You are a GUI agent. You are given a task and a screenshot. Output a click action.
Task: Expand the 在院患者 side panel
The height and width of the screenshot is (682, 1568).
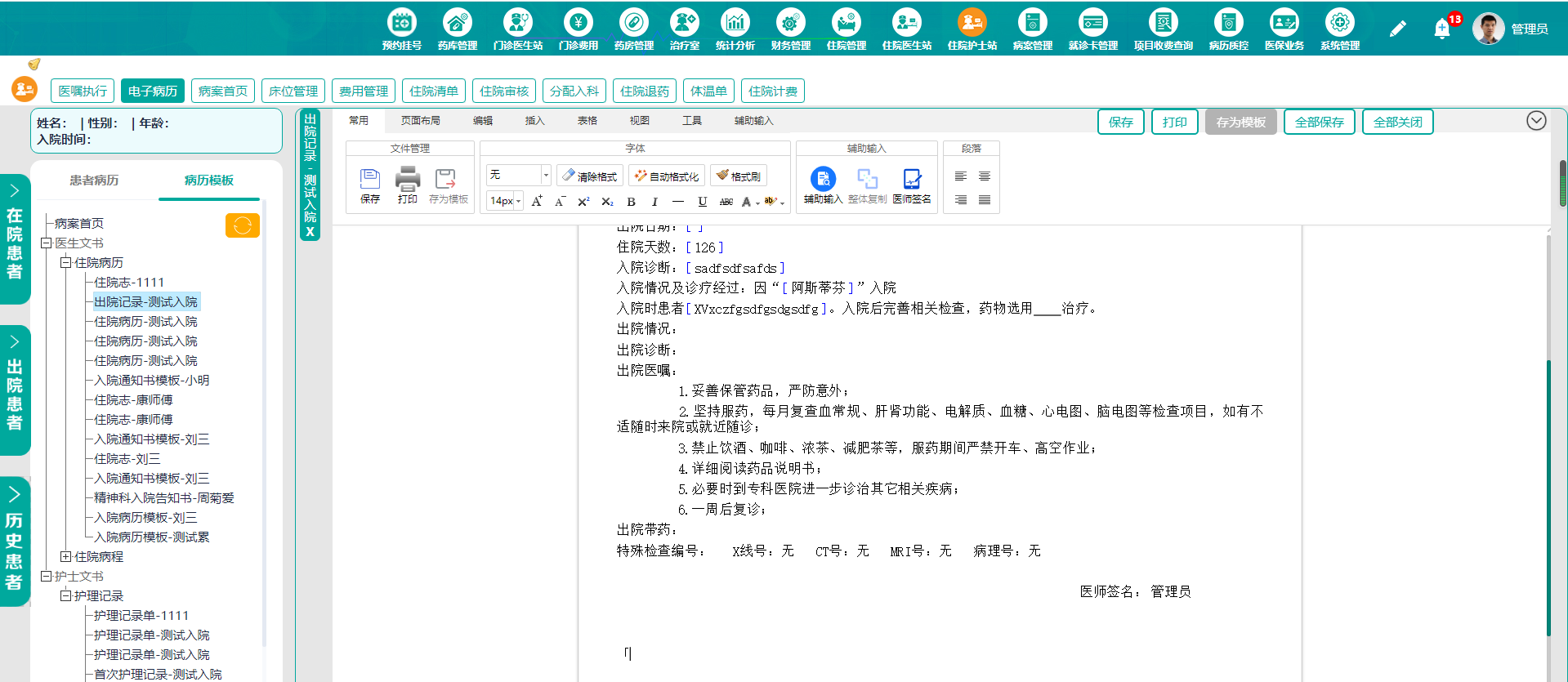(x=15, y=238)
